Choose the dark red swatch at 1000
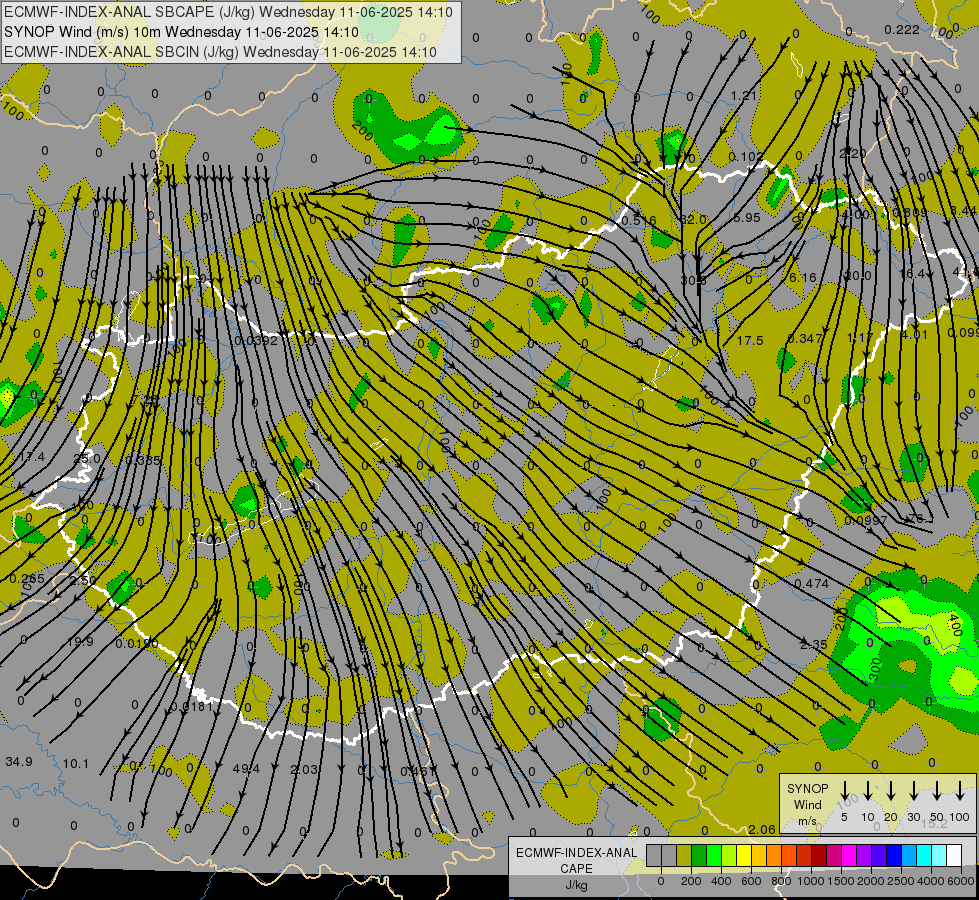 pos(819,856)
